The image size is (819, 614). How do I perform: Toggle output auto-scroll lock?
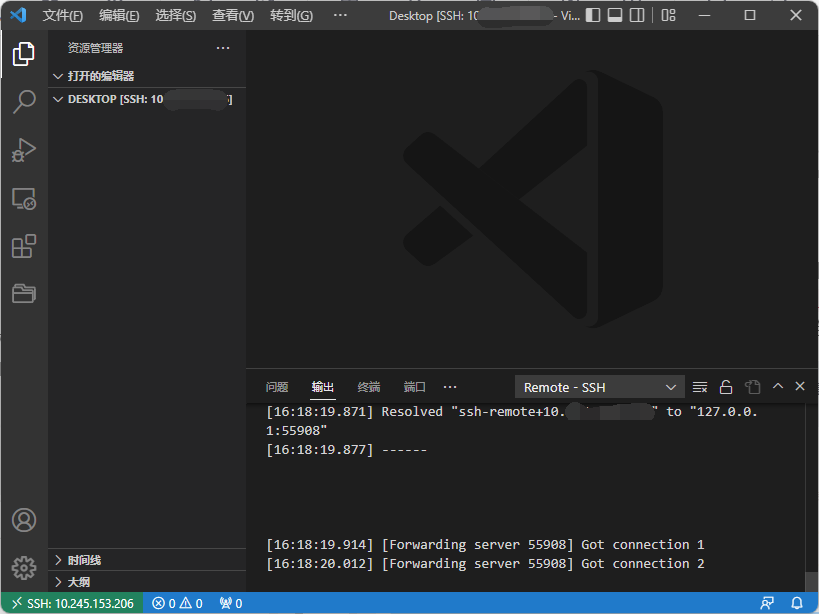pyautogui.click(x=726, y=387)
